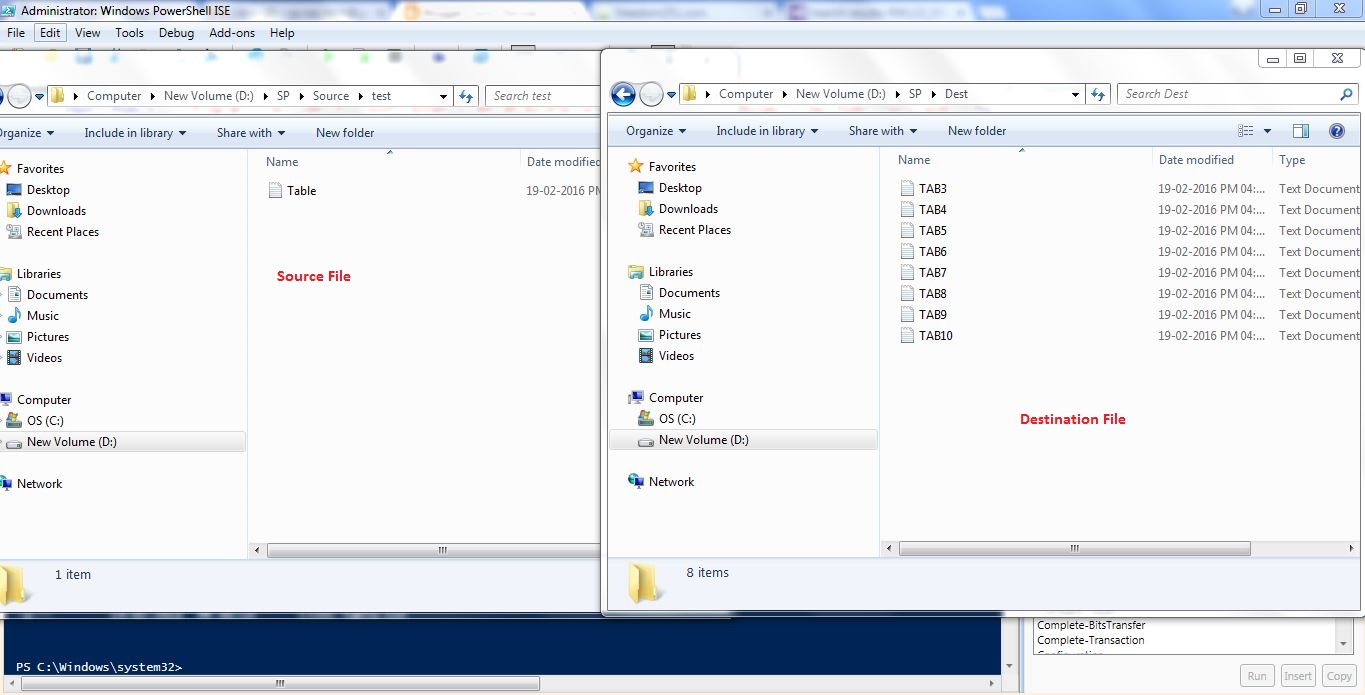Click horizontal scrollbar in Dest file list
Image resolution: width=1365 pixels, height=695 pixels.
pos(1074,549)
